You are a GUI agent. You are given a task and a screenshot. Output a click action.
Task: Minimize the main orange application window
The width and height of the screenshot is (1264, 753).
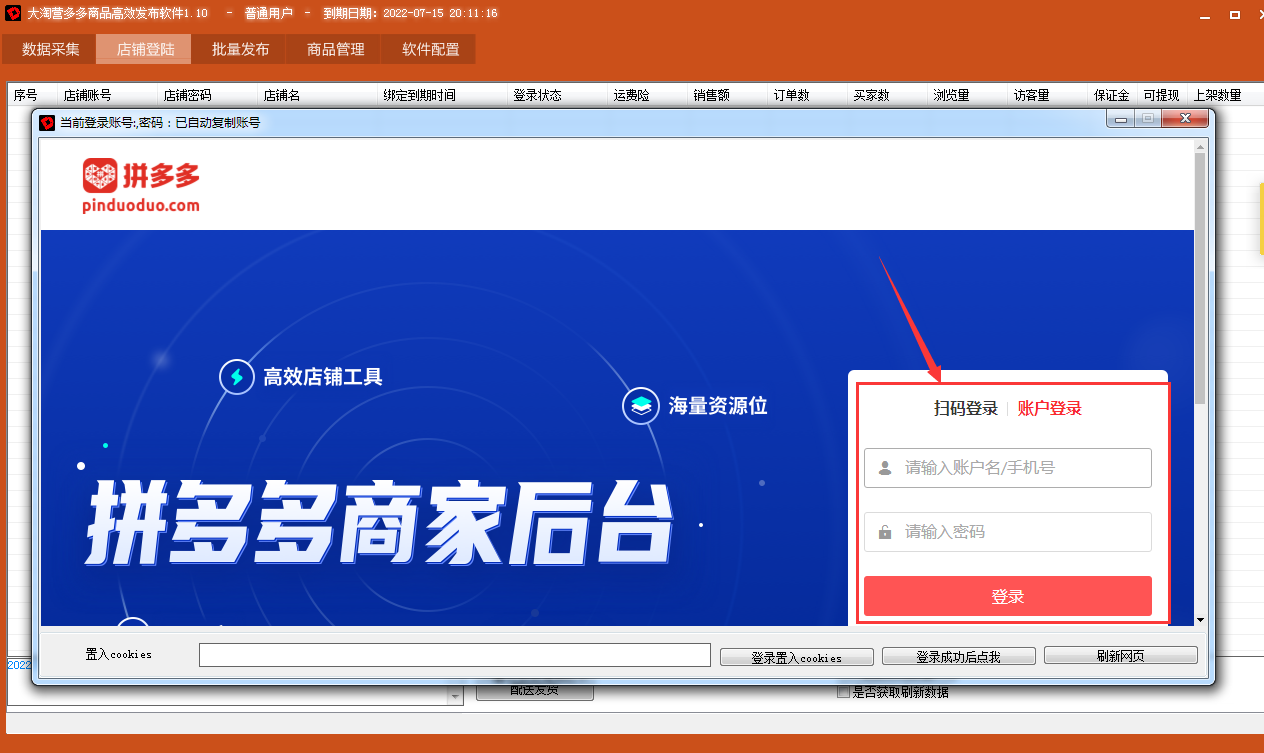pyautogui.click(x=1207, y=15)
